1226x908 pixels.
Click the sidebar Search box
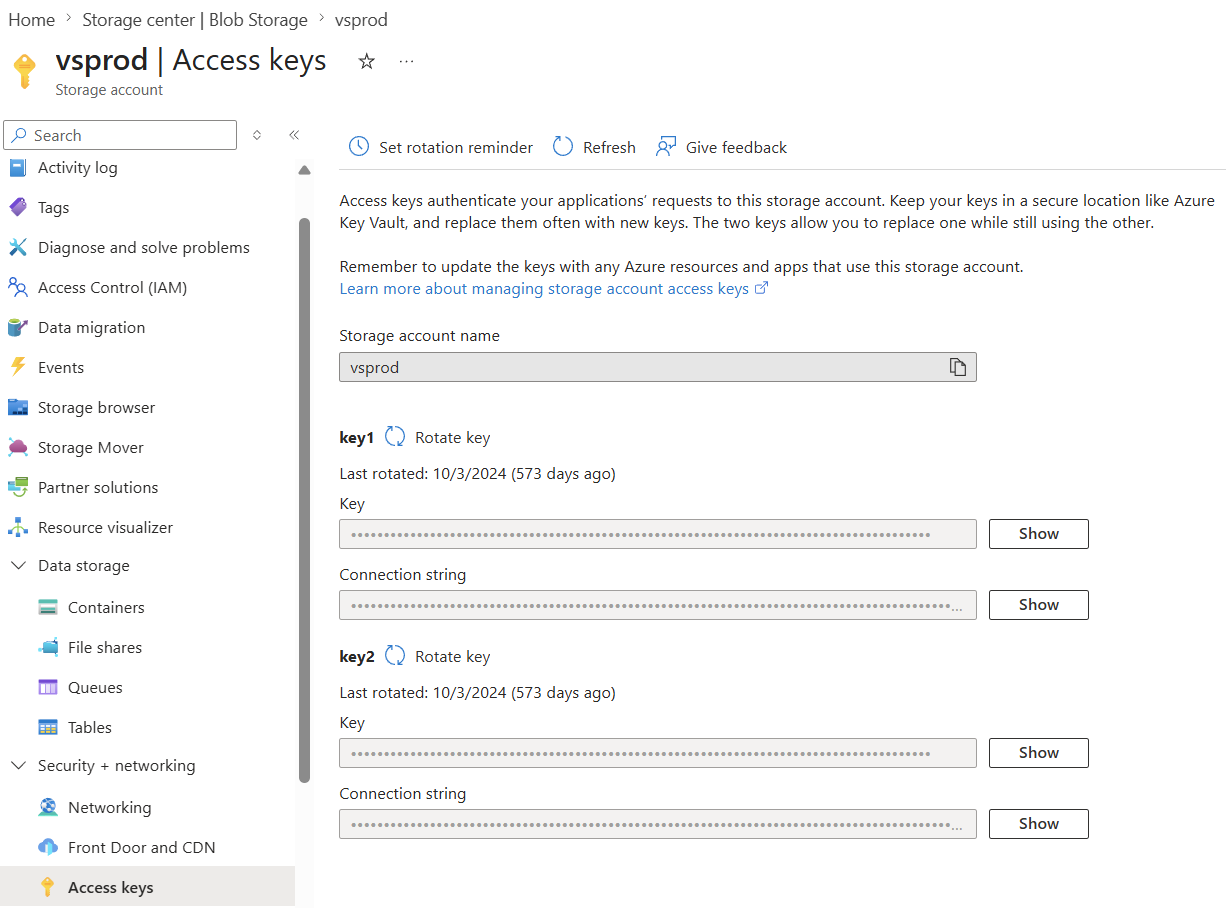pos(120,135)
